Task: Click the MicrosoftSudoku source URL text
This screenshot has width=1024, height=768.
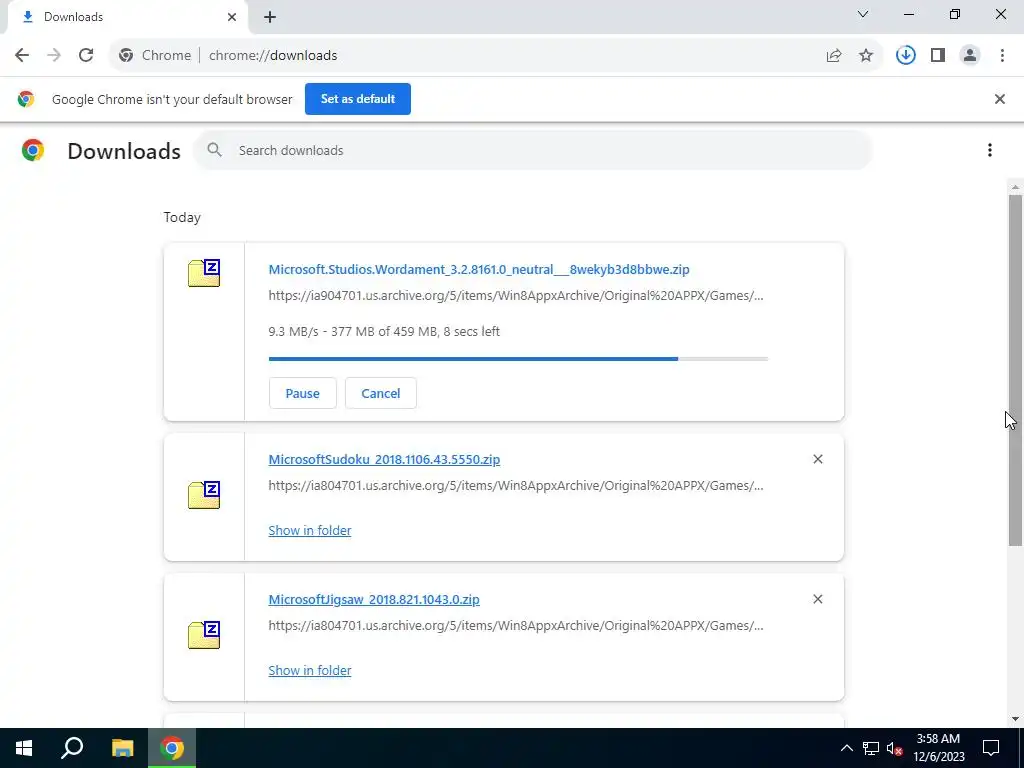Action: pos(515,485)
